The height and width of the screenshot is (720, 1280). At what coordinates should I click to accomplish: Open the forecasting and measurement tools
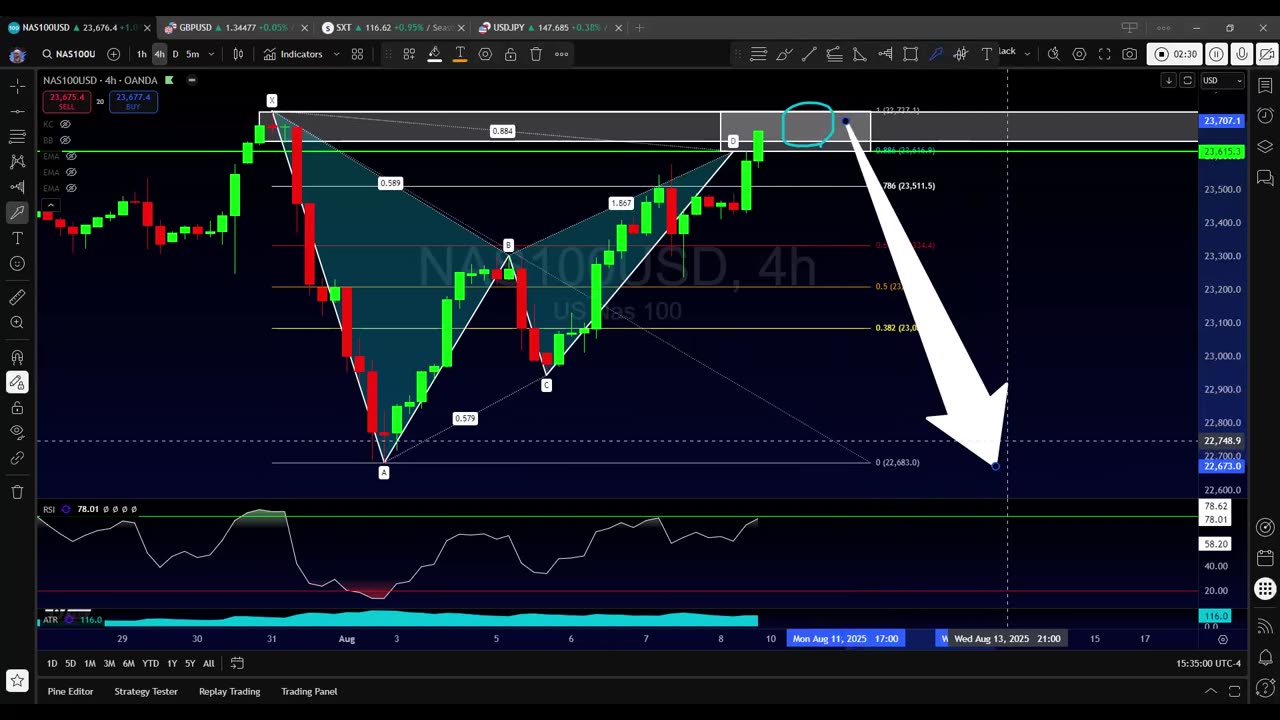click(17, 187)
